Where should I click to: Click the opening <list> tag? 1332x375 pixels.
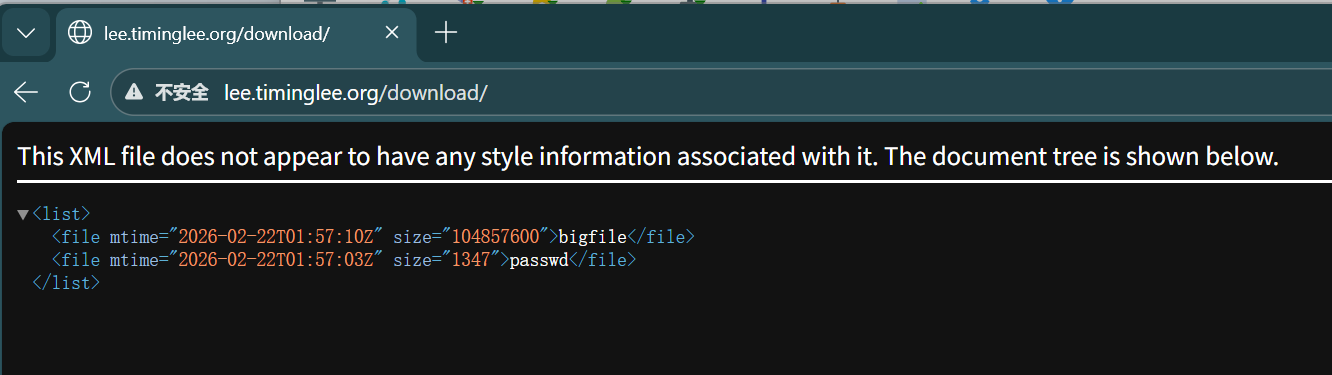click(x=61, y=214)
